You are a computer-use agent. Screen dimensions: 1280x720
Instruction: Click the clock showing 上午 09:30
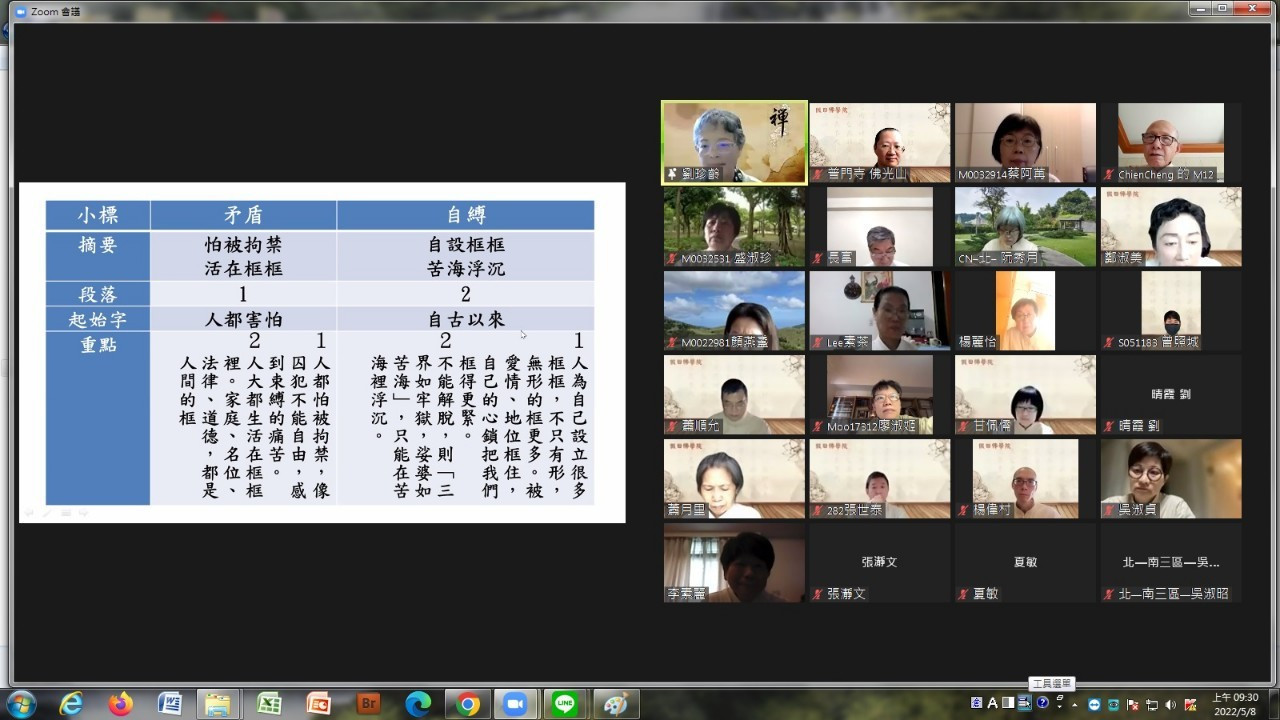tap(1236, 704)
